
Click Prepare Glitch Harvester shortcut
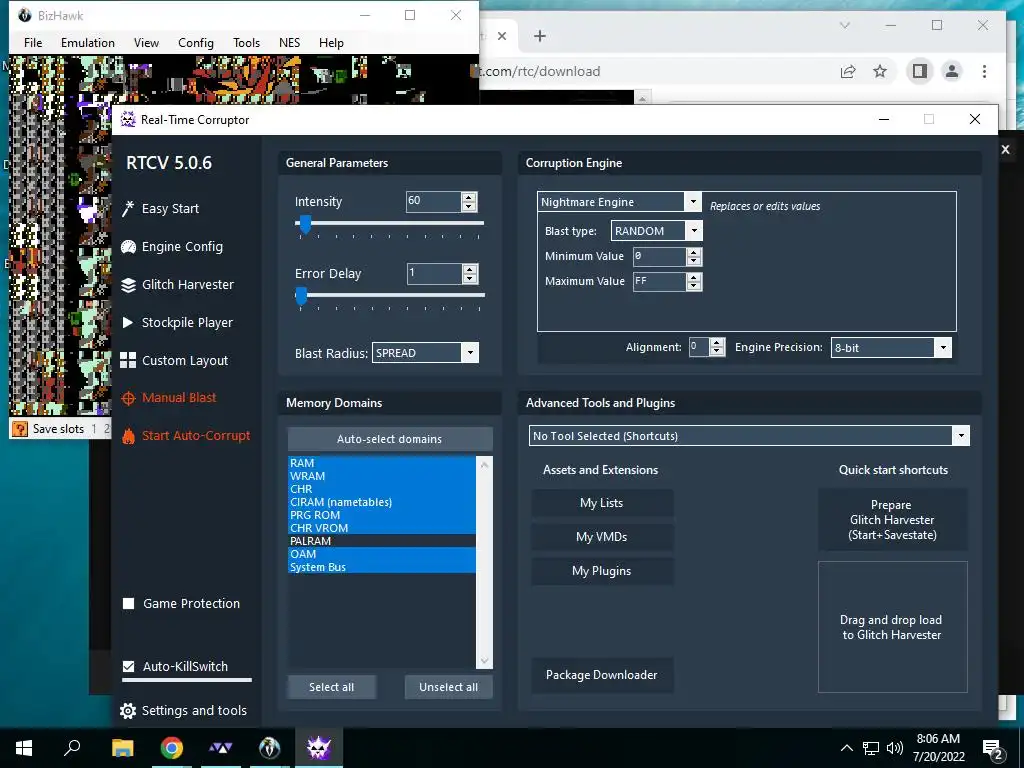pyautogui.click(x=892, y=520)
